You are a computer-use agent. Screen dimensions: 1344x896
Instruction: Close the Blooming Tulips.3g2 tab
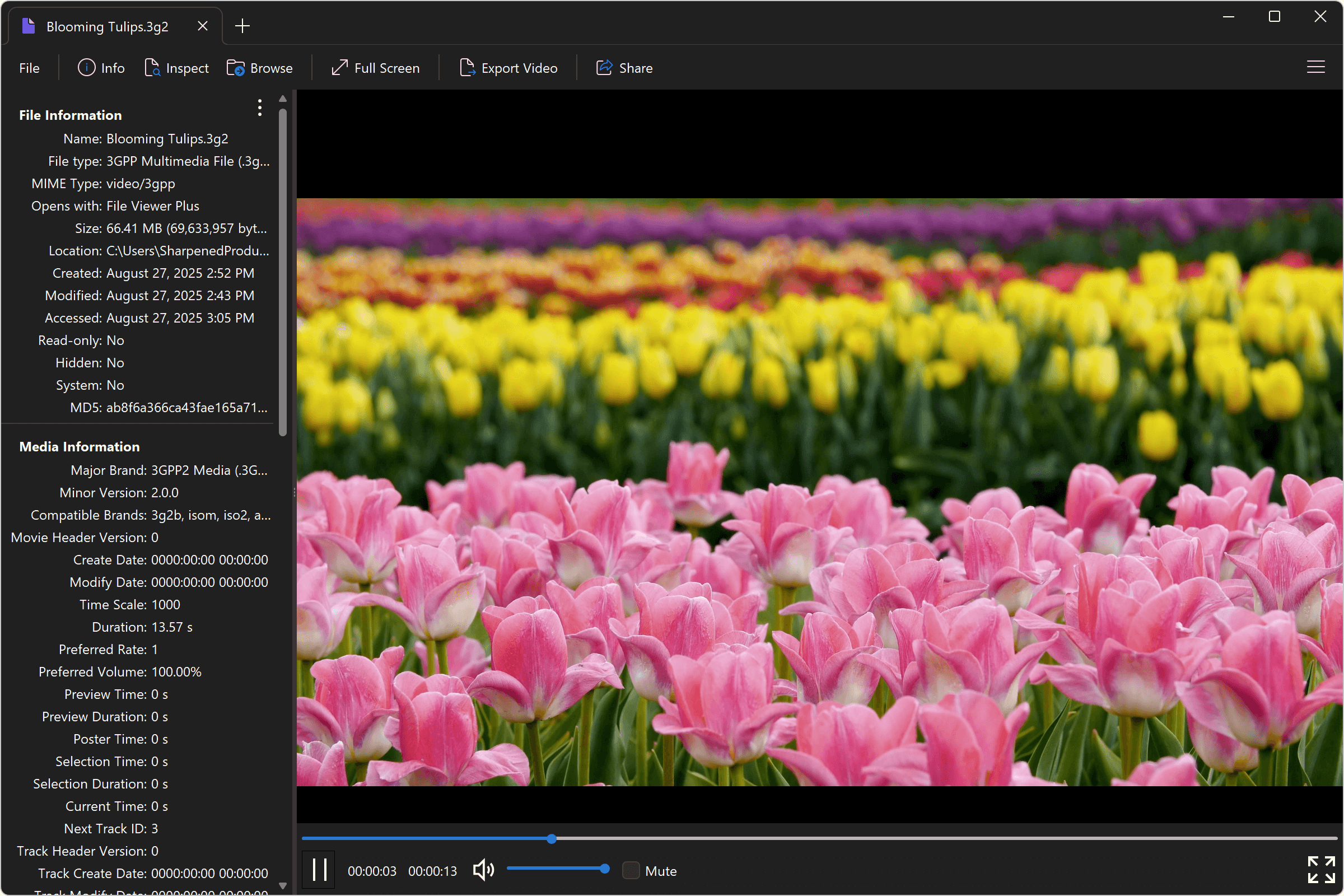pos(202,25)
